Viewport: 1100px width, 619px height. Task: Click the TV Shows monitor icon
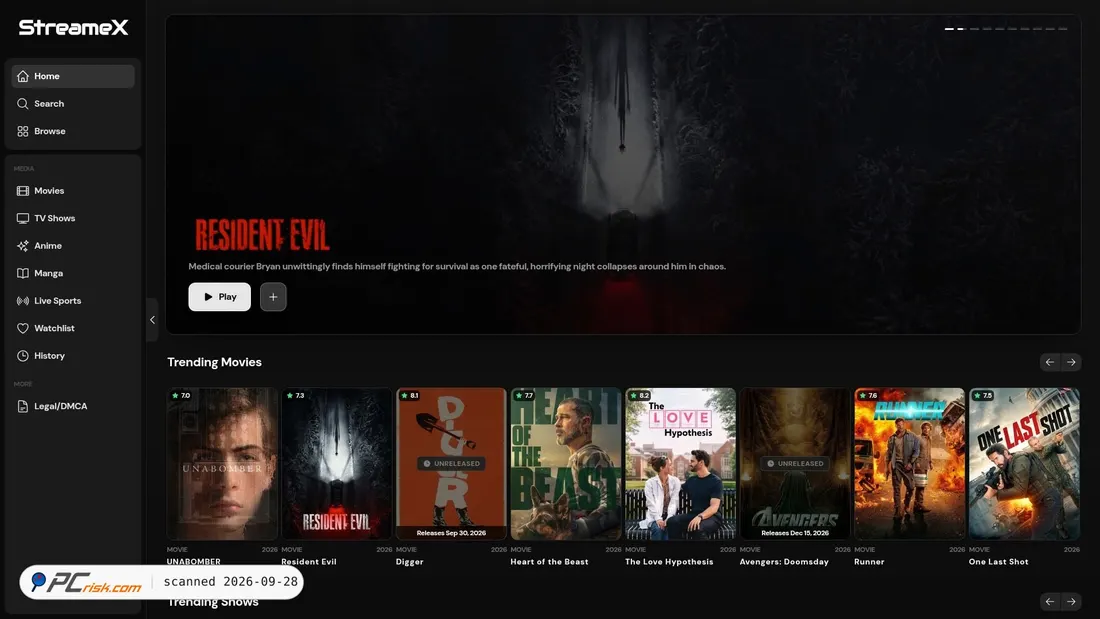coord(23,218)
